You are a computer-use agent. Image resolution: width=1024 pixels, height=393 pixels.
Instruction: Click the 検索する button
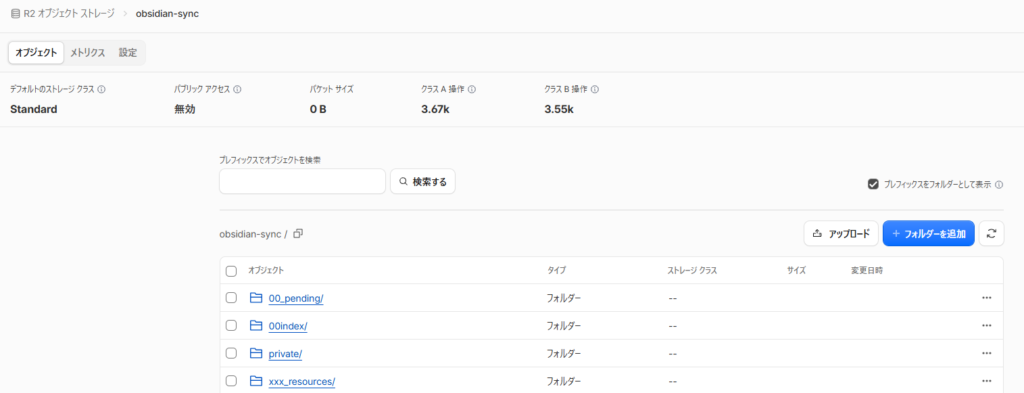[x=423, y=181]
